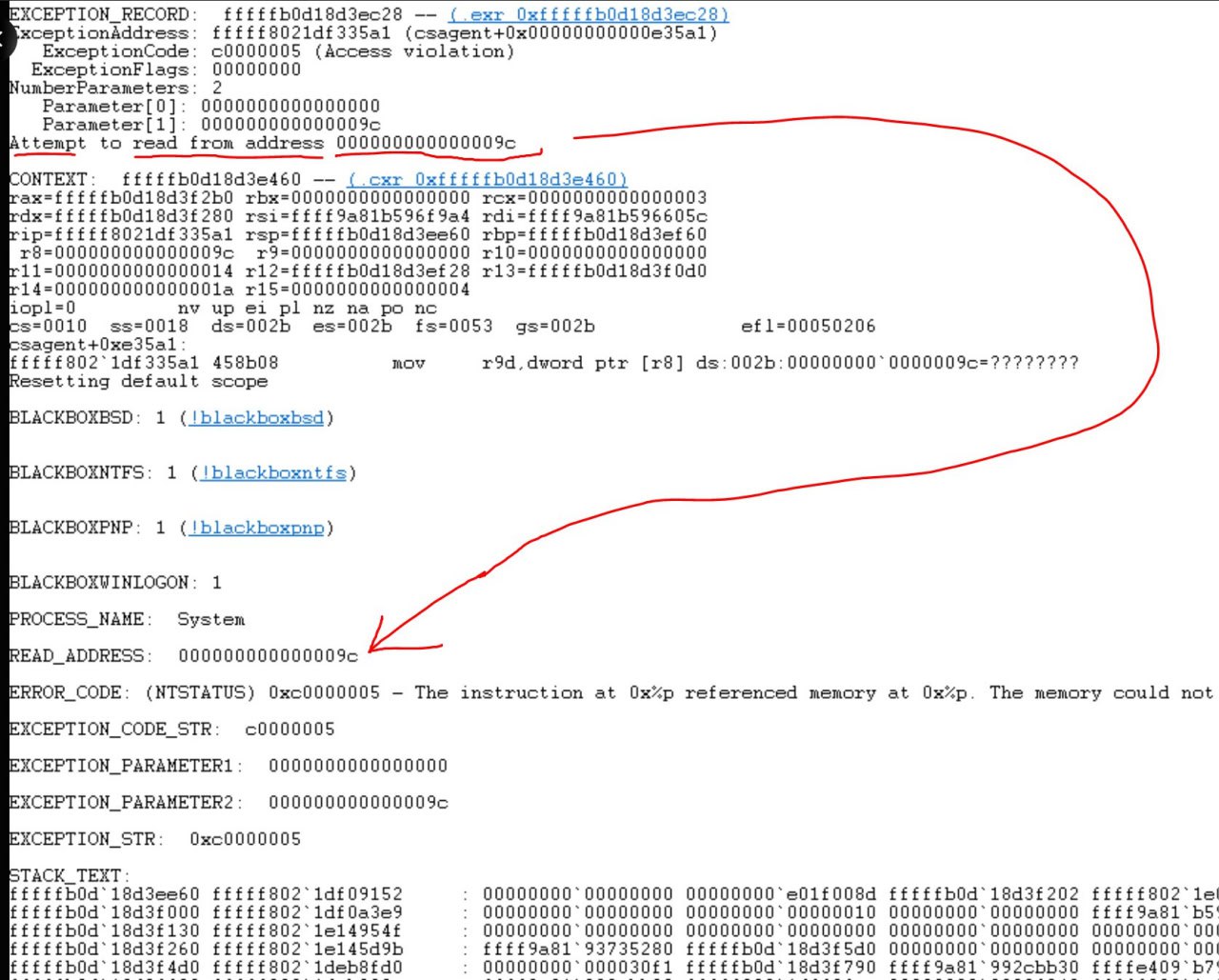Run the !blackboxntfs command link
The image size is (1219, 980).
click(273, 472)
